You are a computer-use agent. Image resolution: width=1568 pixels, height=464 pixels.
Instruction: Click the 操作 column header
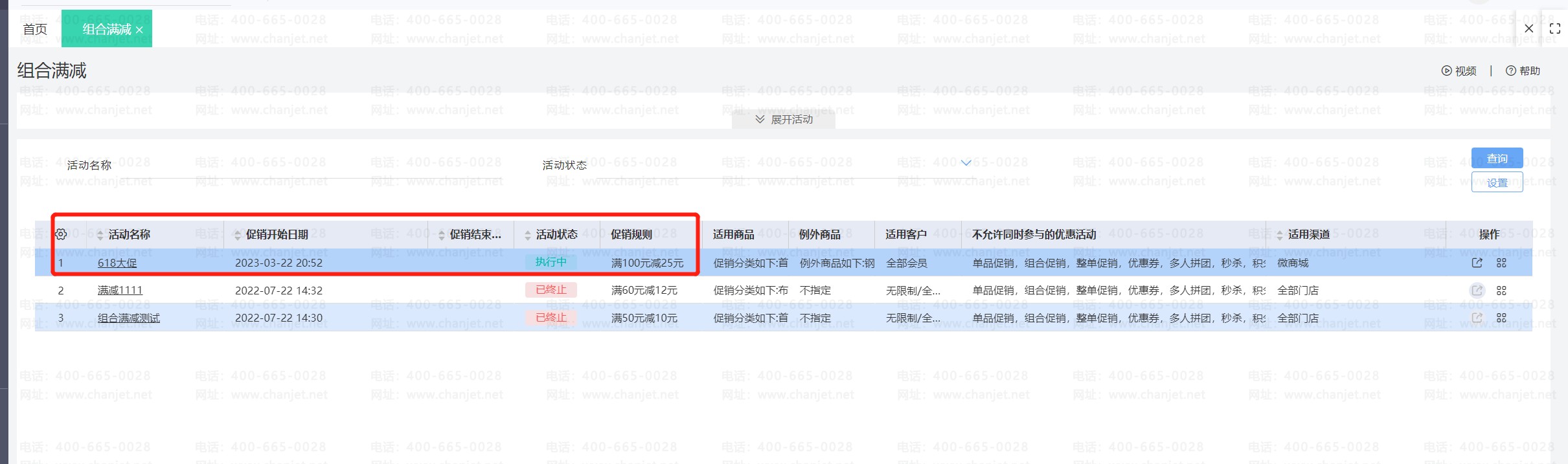tap(1489, 234)
